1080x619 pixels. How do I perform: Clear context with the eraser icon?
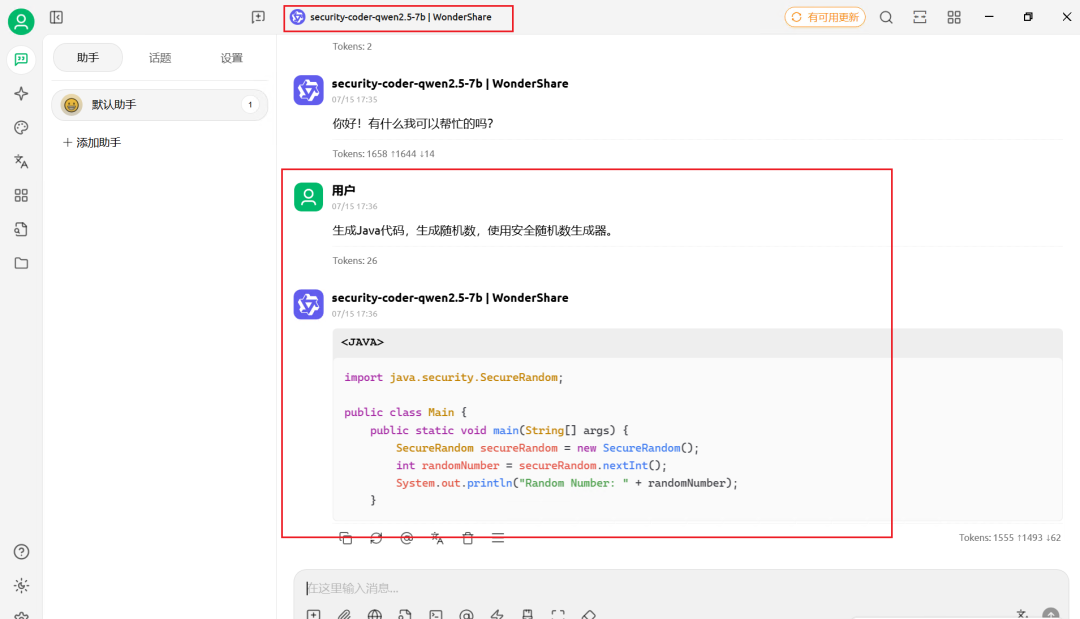point(588,614)
